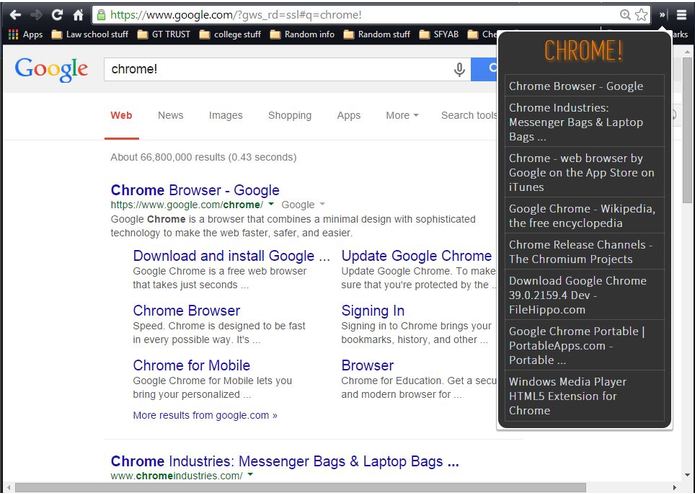
Task: Click the blue Google search button
Action: 484,69
